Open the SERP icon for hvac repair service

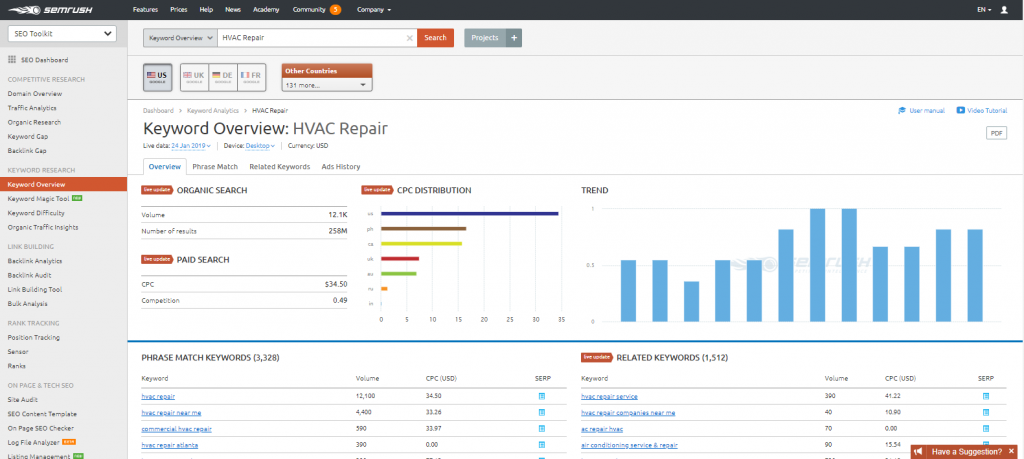point(985,396)
